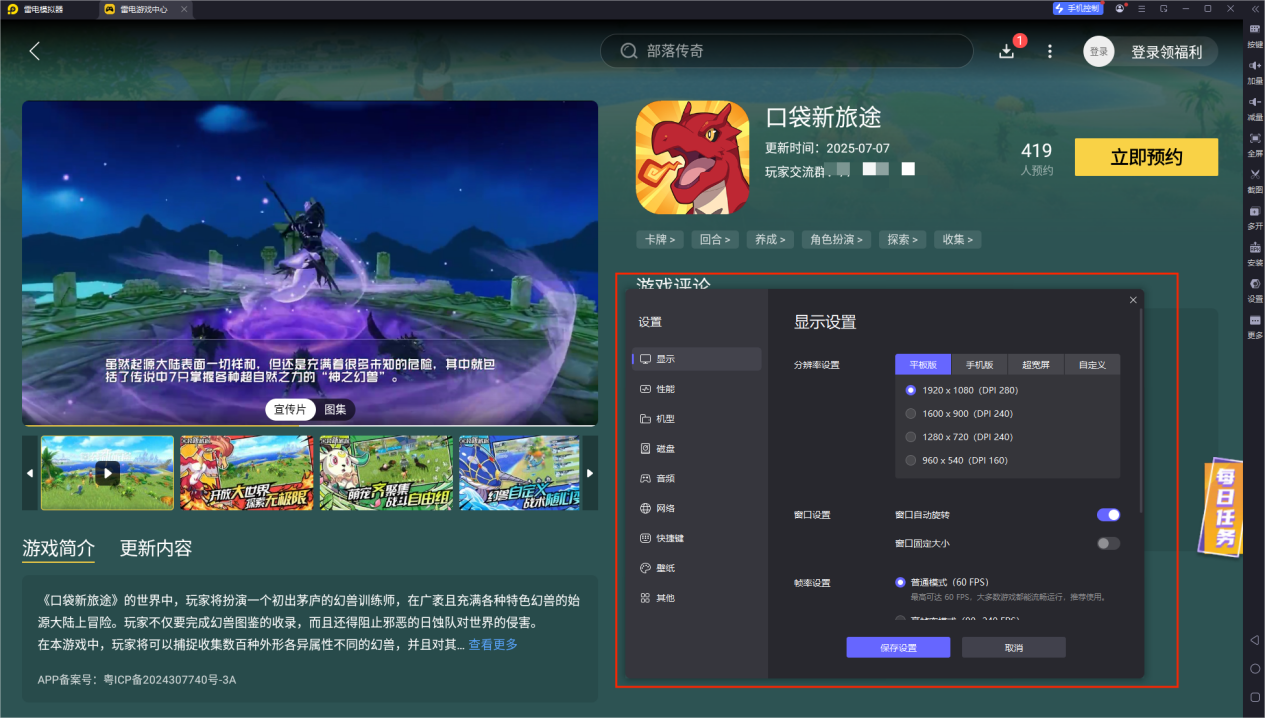Select the 图集 gallery toggle
The image size is (1265, 718).
click(335, 410)
